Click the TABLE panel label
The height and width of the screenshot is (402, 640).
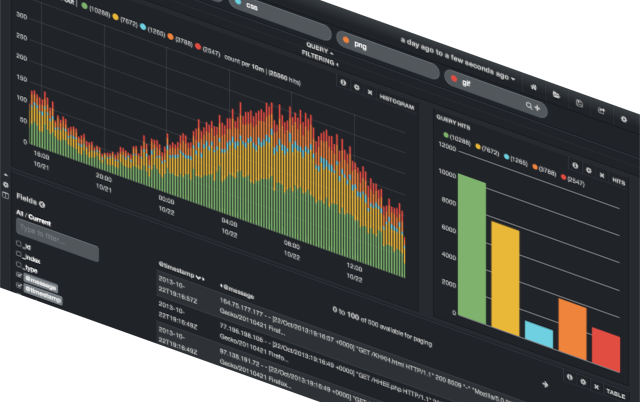tap(615, 393)
